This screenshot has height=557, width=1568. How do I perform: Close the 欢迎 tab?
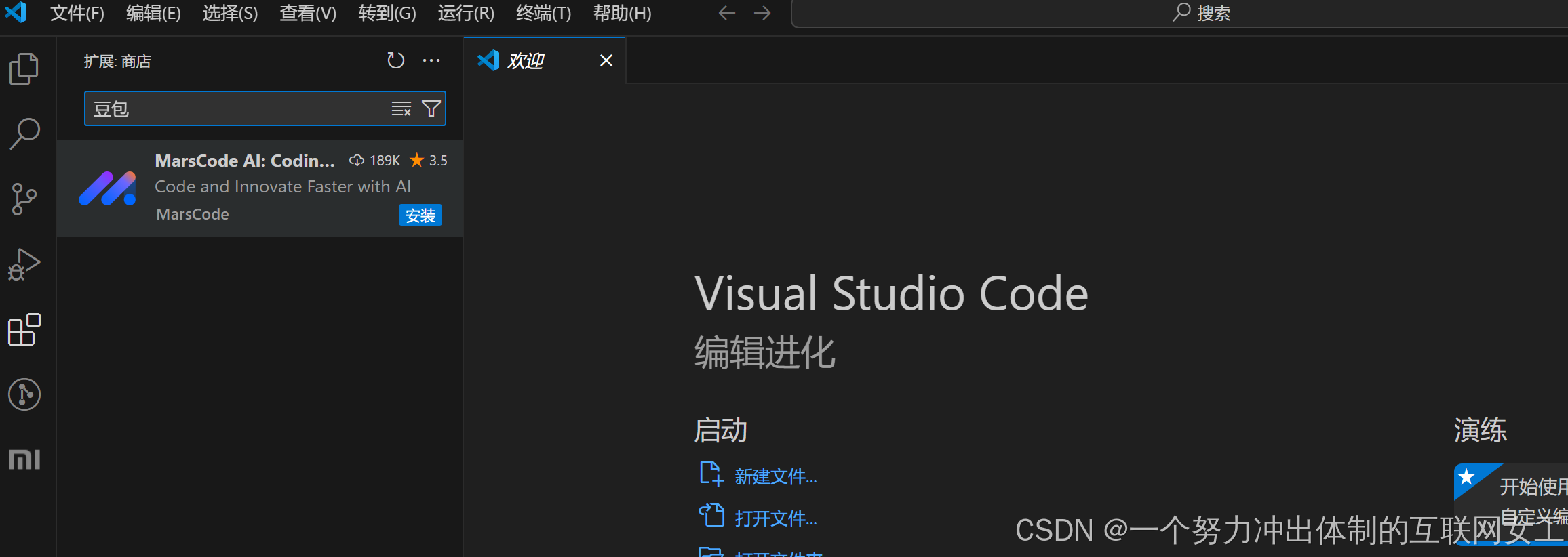point(606,61)
